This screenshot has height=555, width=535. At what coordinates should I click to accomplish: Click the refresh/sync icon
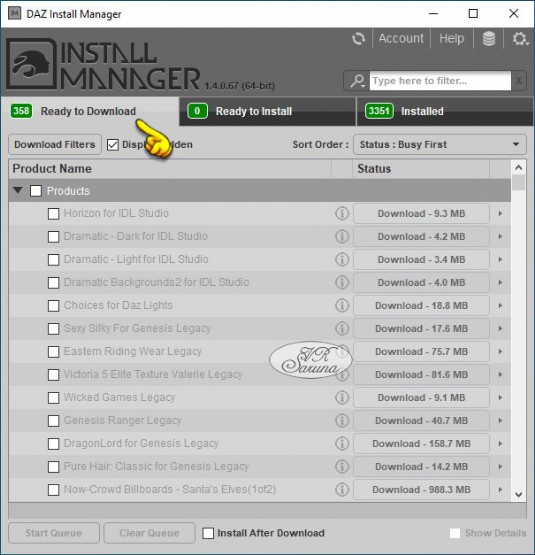click(x=359, y=38)
